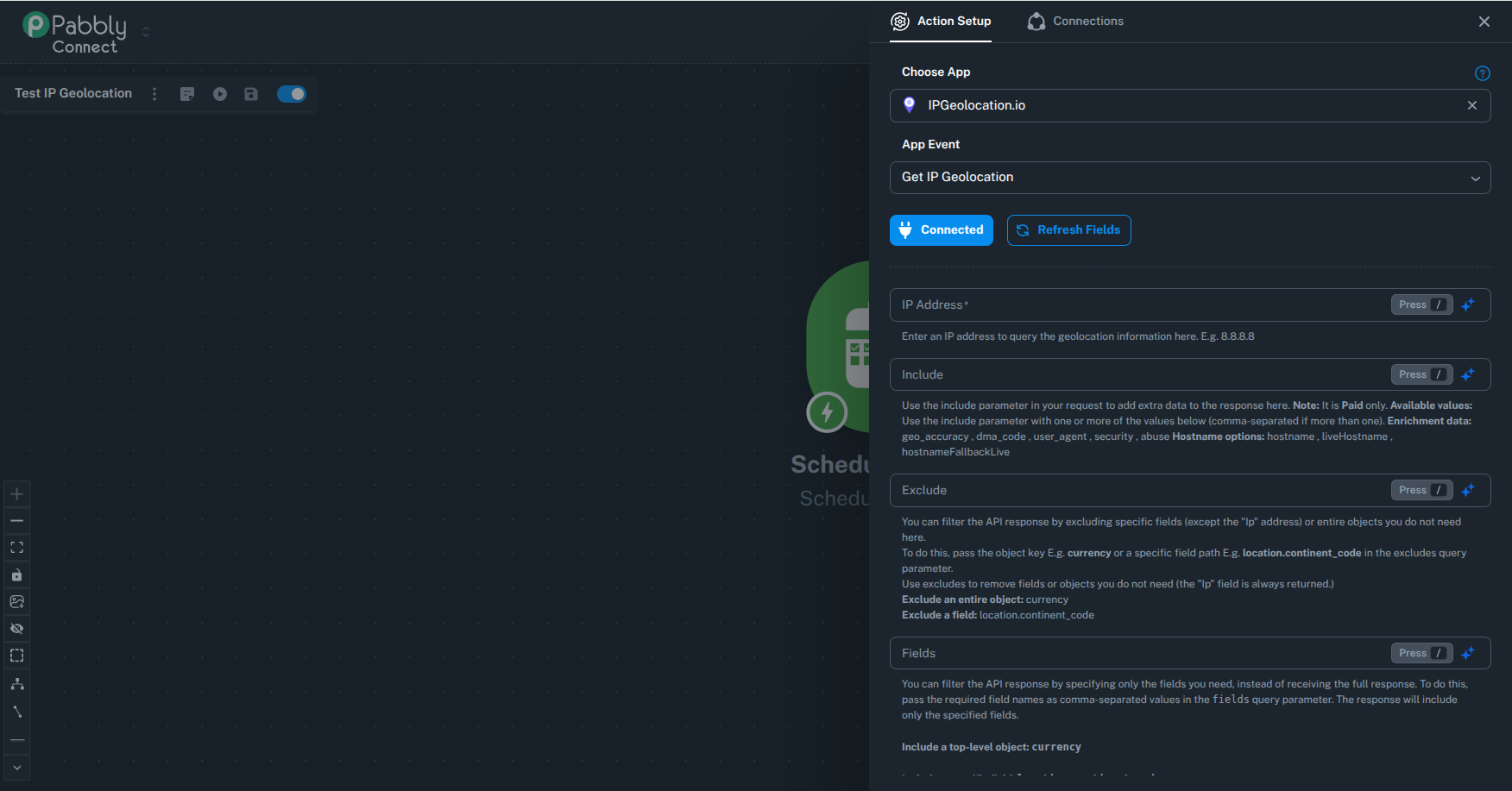Click the App Event label
1512x791 pixels.
931,145
